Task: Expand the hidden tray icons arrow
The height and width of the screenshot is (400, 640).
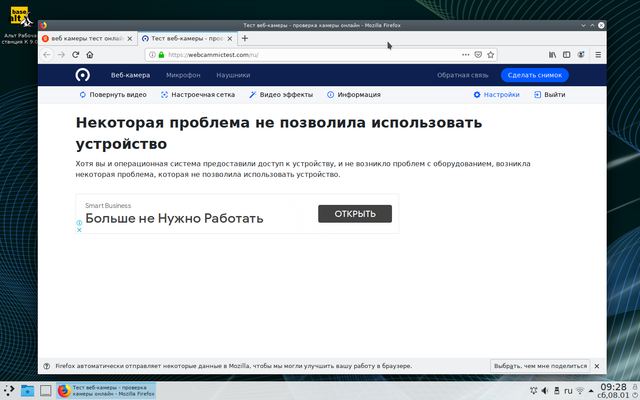Action: 591,391
